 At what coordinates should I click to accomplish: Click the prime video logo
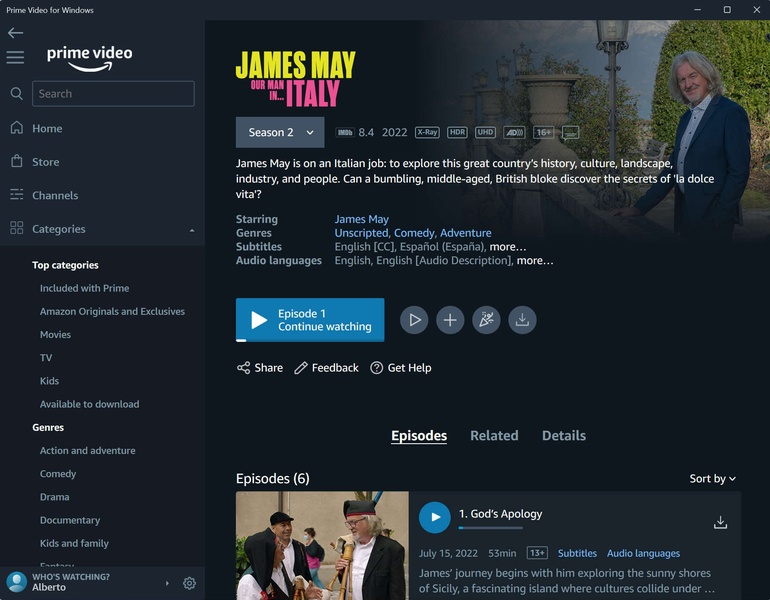click(x=89, y=58)
